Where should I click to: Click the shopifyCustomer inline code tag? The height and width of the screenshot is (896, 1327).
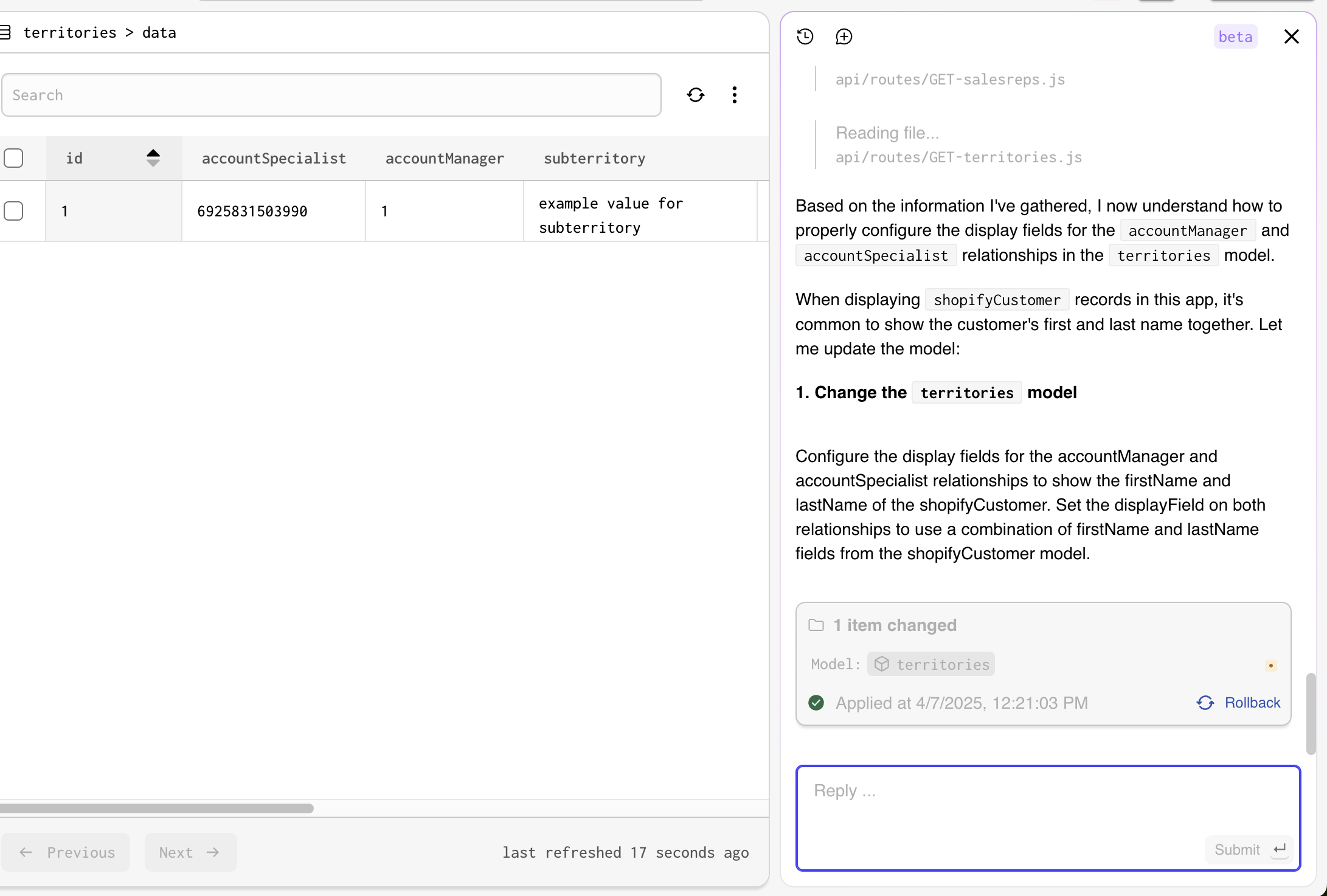[997, 300]
